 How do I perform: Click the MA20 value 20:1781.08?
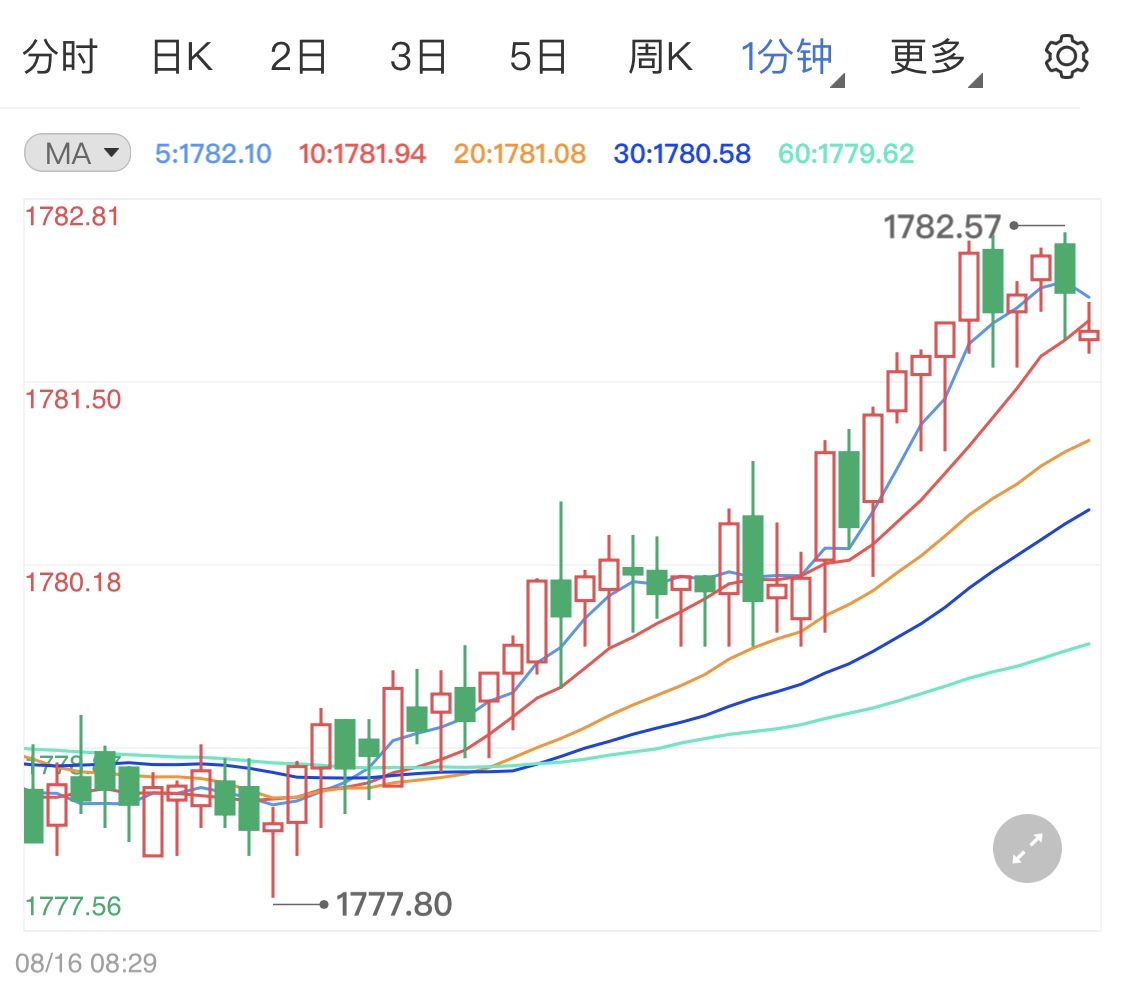[x=519, y=154]
